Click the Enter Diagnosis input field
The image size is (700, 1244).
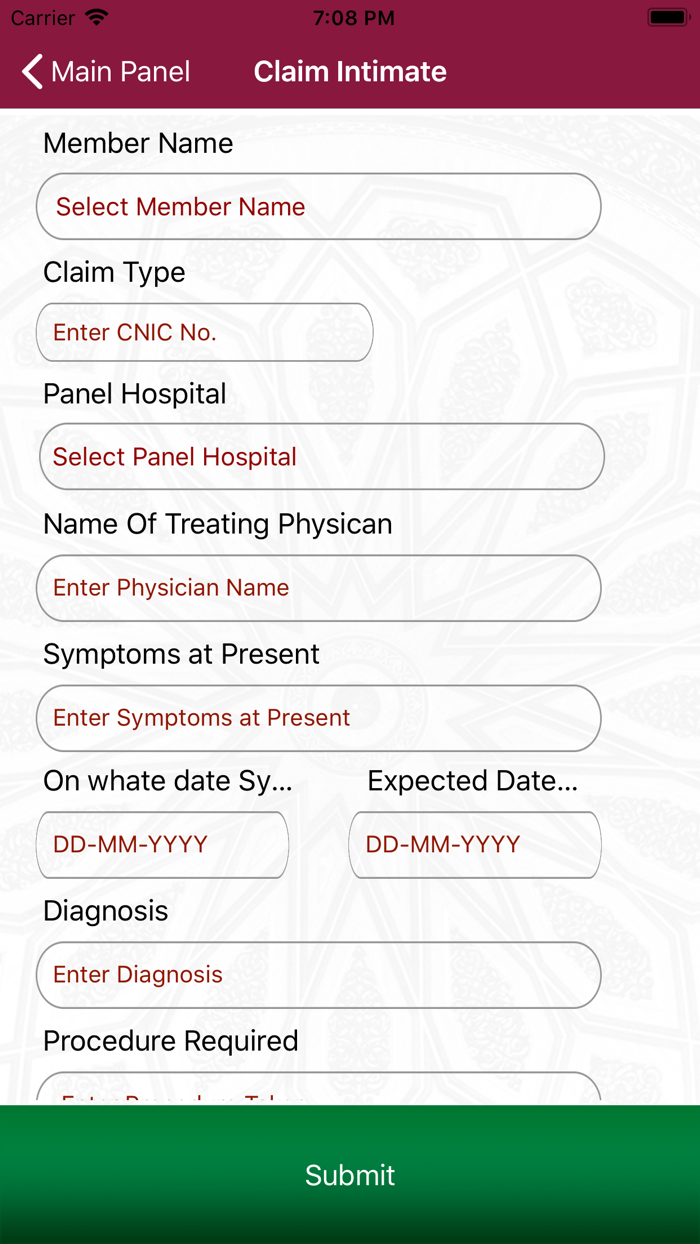(x=318, y=975)
